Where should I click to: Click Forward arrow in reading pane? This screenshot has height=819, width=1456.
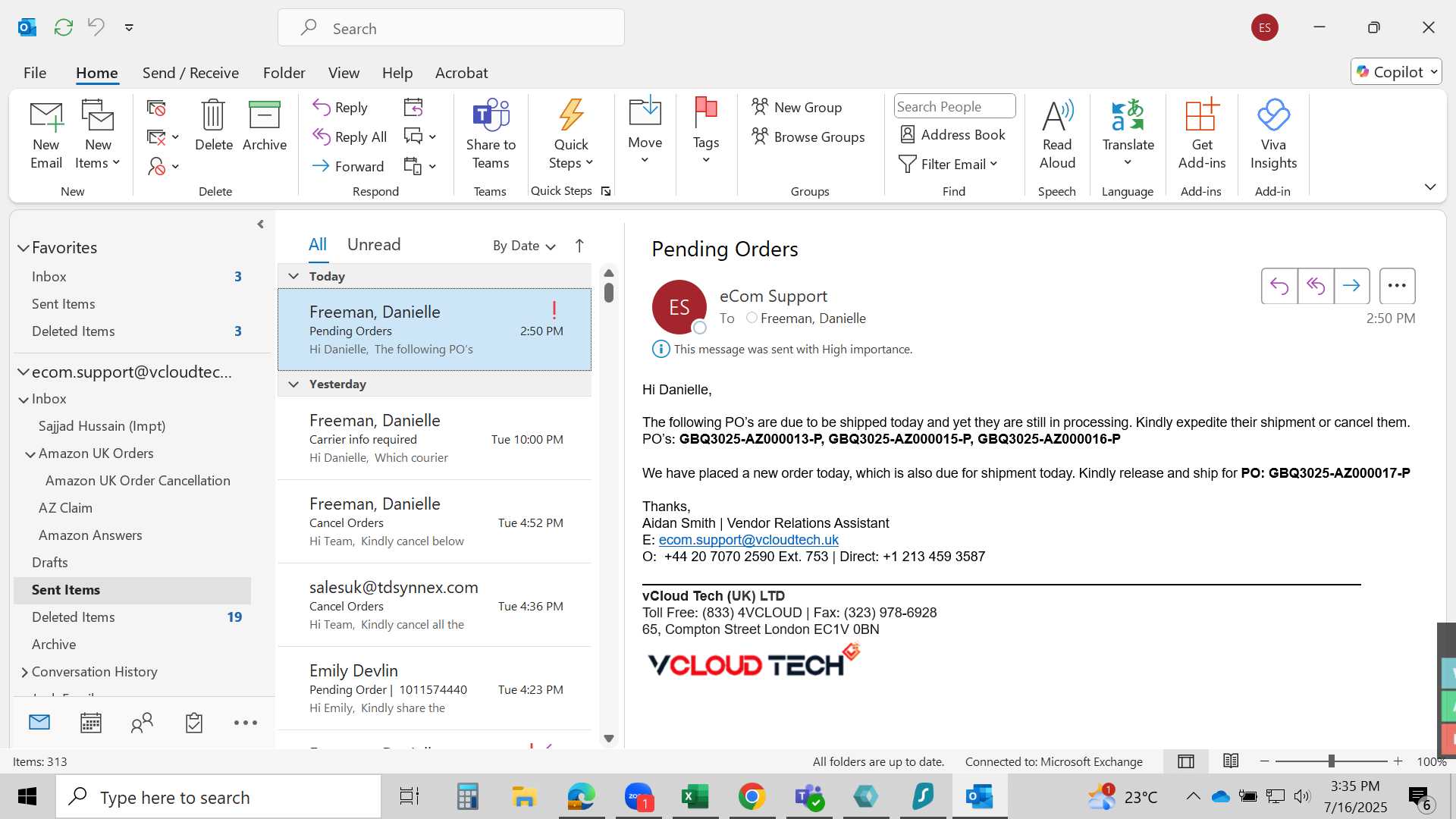pos(1351,286)
